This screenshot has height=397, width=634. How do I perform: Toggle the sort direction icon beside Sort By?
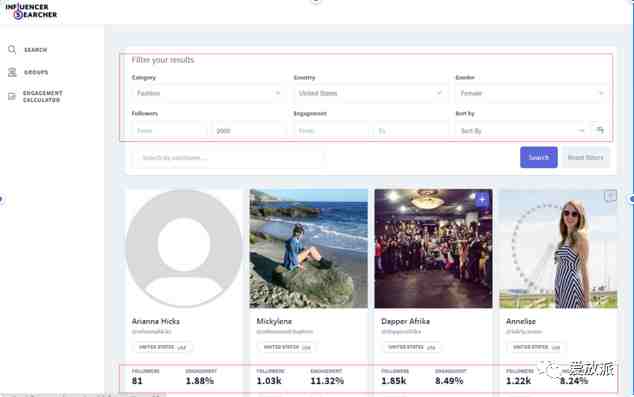[x=600, y=130]
